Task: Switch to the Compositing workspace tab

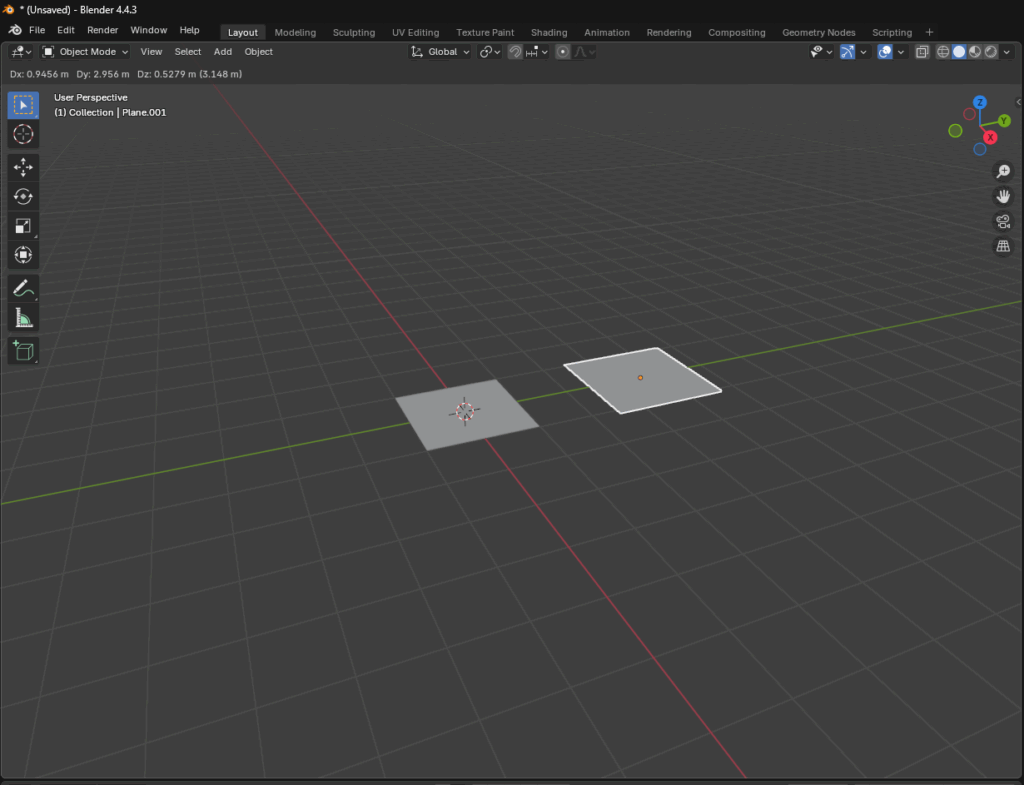Action: point(737,32)
